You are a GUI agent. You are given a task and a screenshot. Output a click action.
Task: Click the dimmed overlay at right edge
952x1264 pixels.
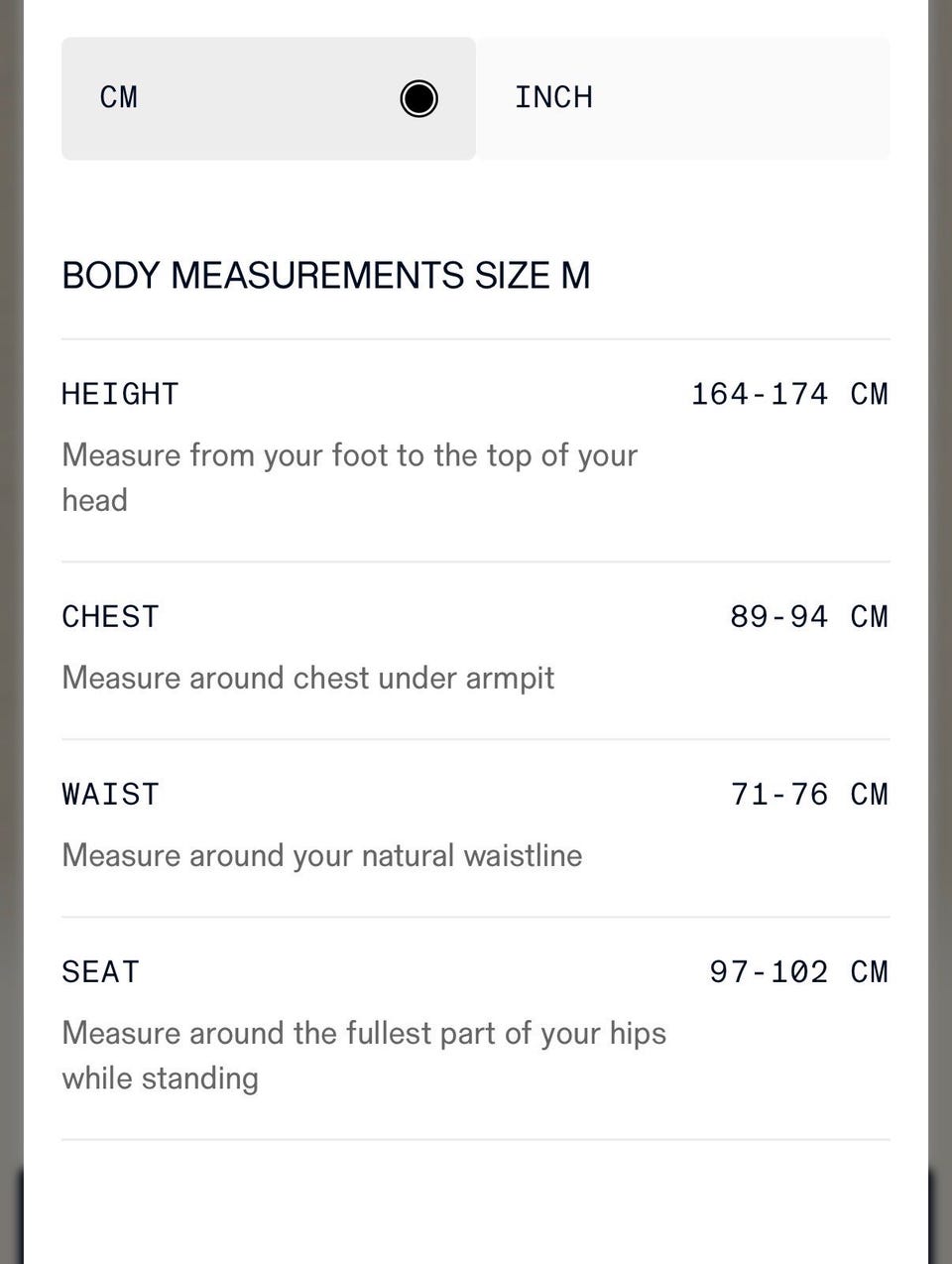[x=940, y=595]
